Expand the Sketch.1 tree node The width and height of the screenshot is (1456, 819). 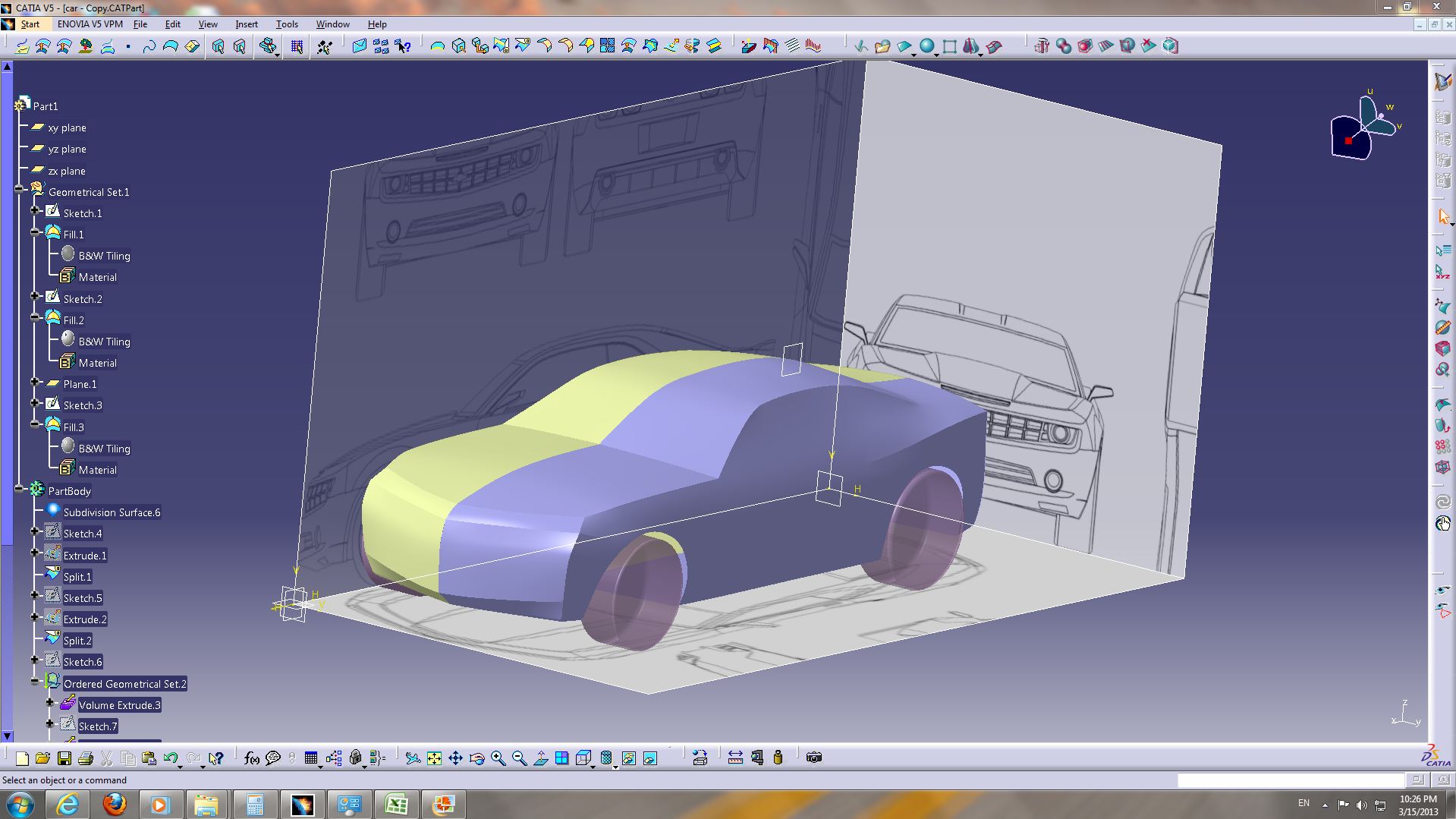point(35,210)
